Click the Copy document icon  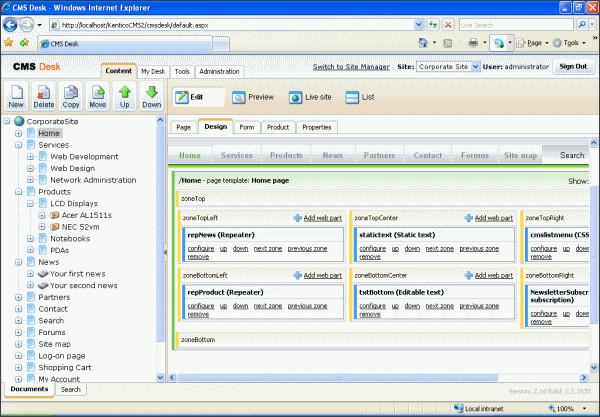tap(70, 96)
